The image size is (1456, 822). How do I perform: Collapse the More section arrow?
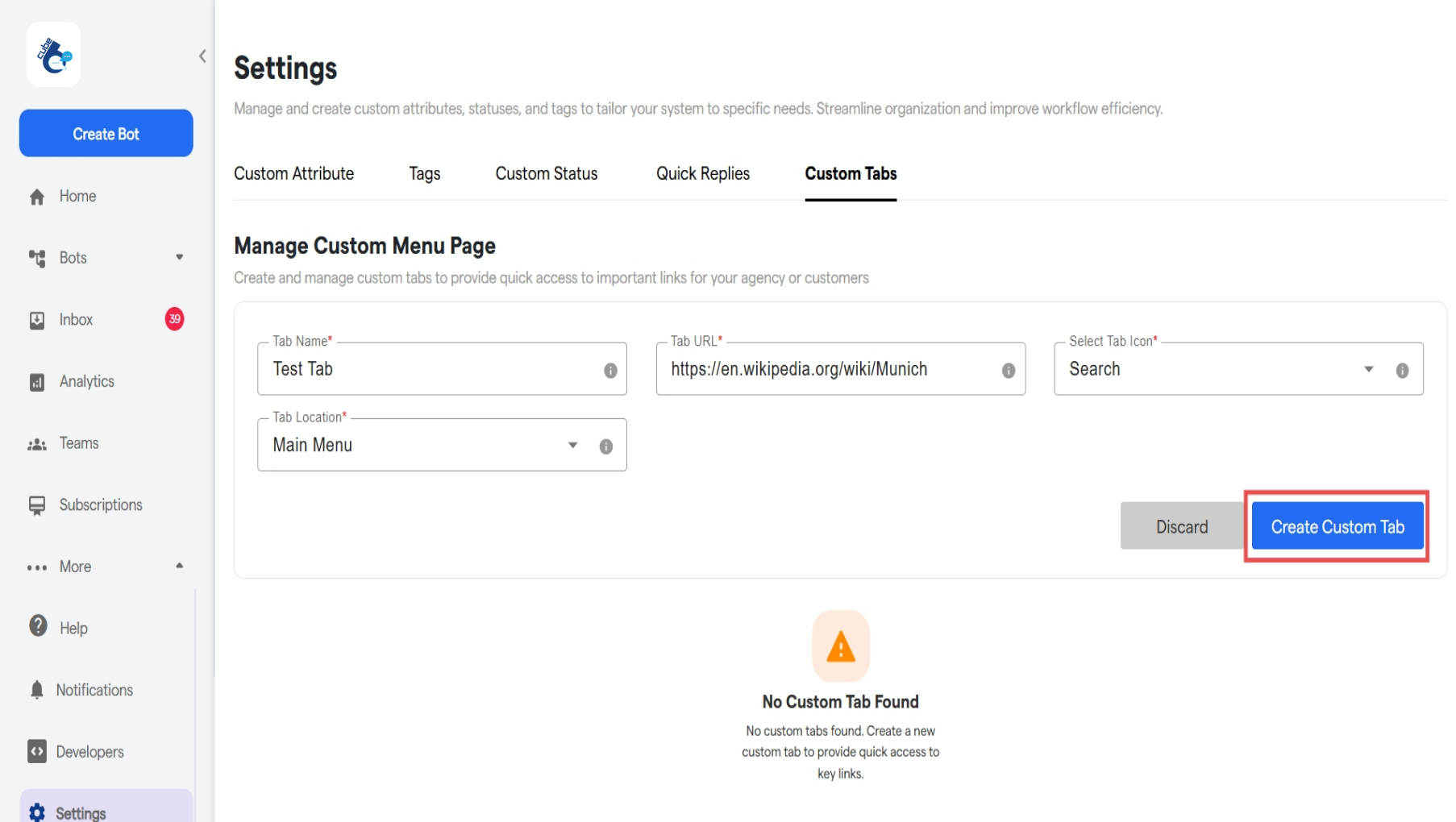[x=179, y=566]
